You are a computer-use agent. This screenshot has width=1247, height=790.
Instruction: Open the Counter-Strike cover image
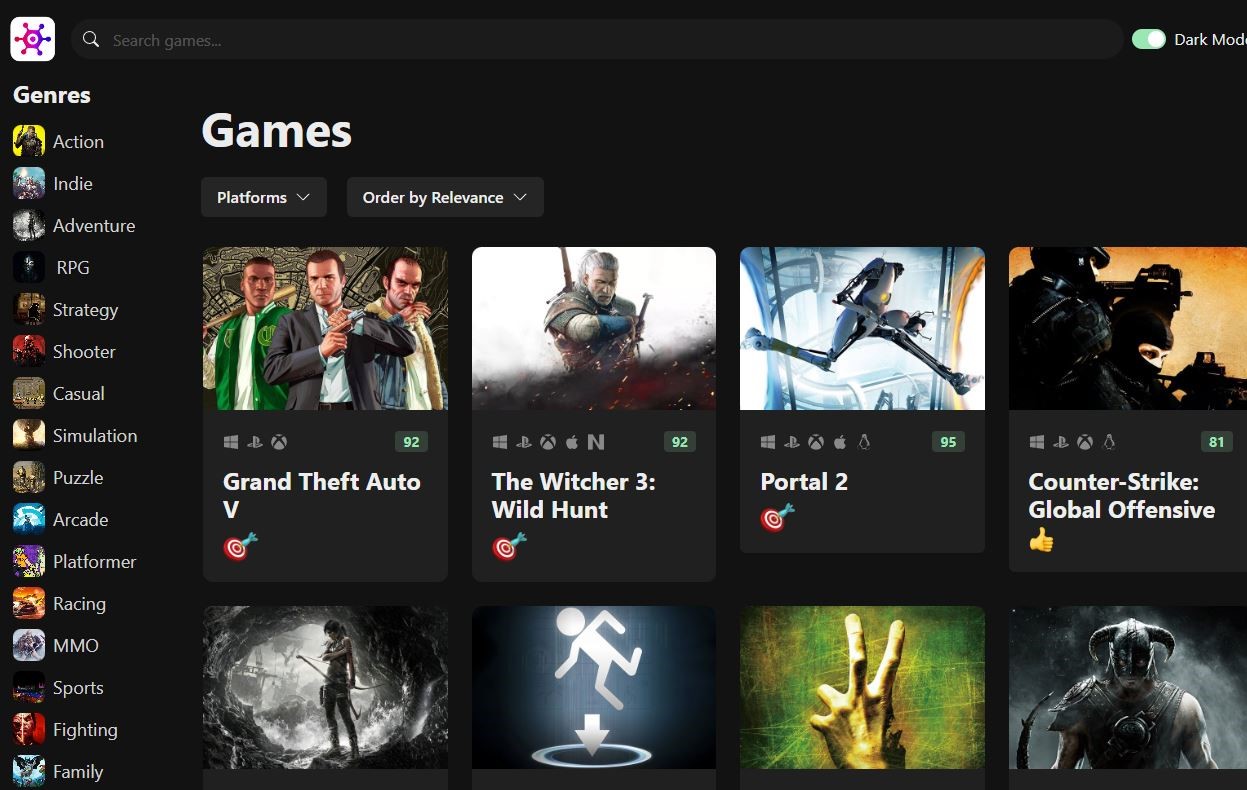click(1128, 328)
